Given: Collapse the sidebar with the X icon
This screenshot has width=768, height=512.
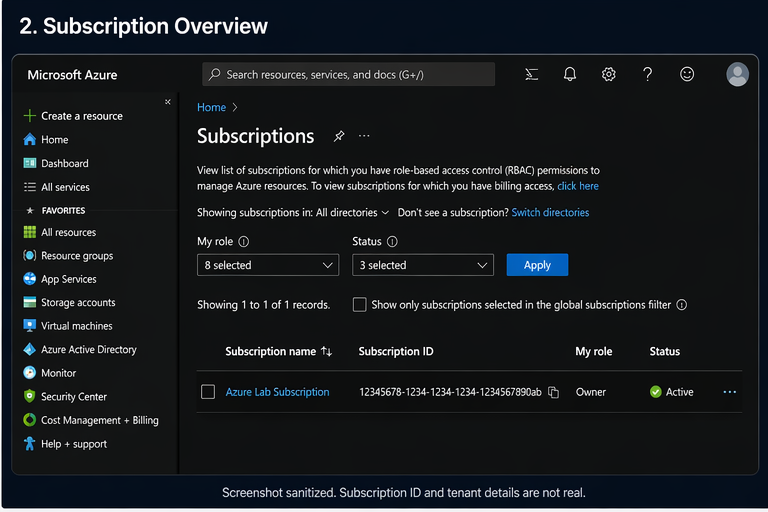Looking at the screenshot, I should coord(168,102).
